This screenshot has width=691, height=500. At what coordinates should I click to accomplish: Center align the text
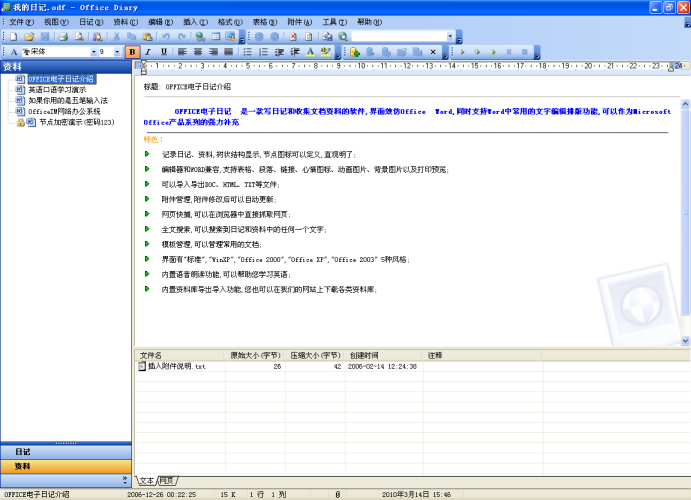[x=198, y=52]
